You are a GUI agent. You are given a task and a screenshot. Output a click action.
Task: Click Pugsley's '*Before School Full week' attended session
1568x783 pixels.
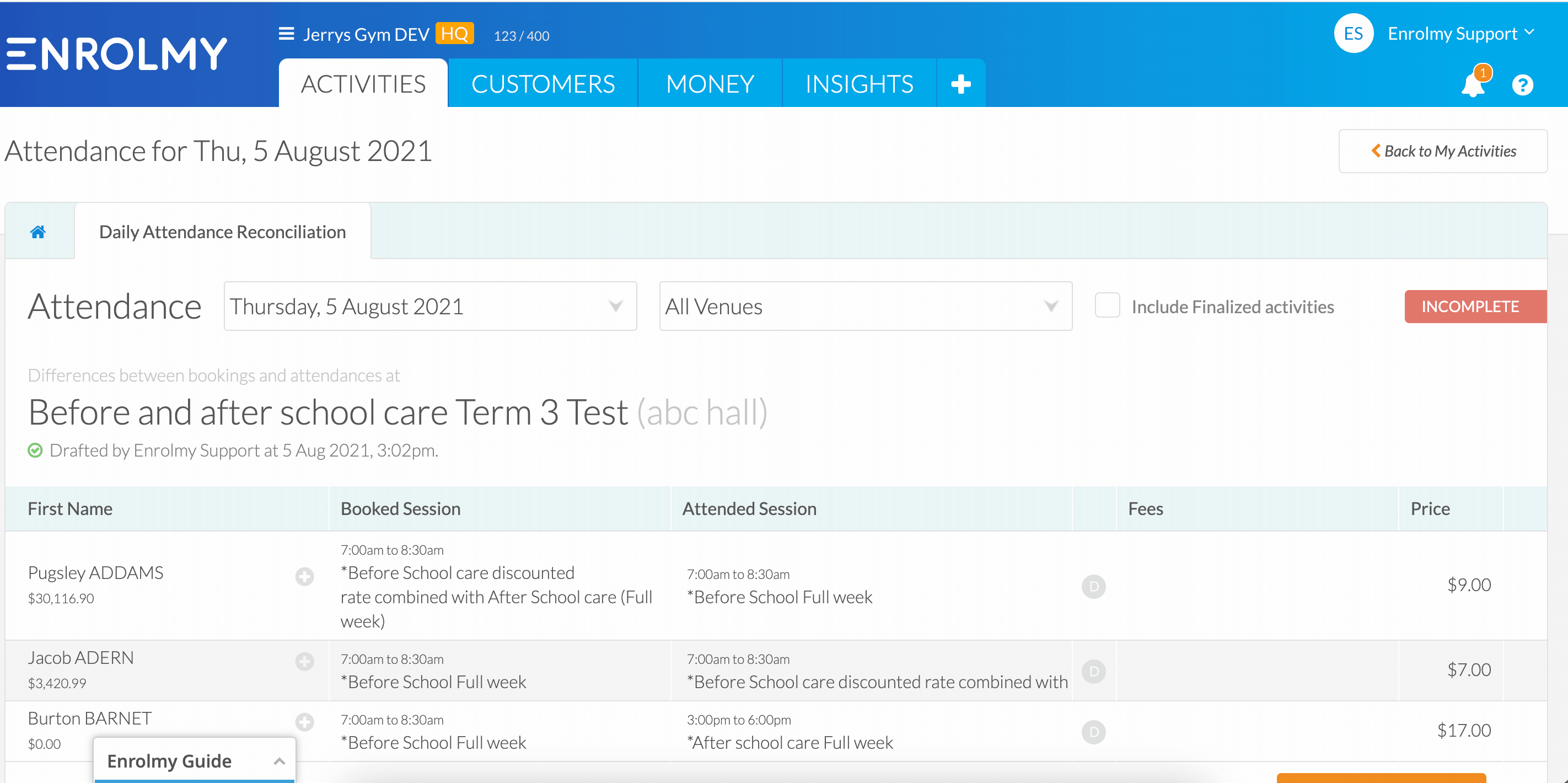pyautogui.click(x=780, y=597)
